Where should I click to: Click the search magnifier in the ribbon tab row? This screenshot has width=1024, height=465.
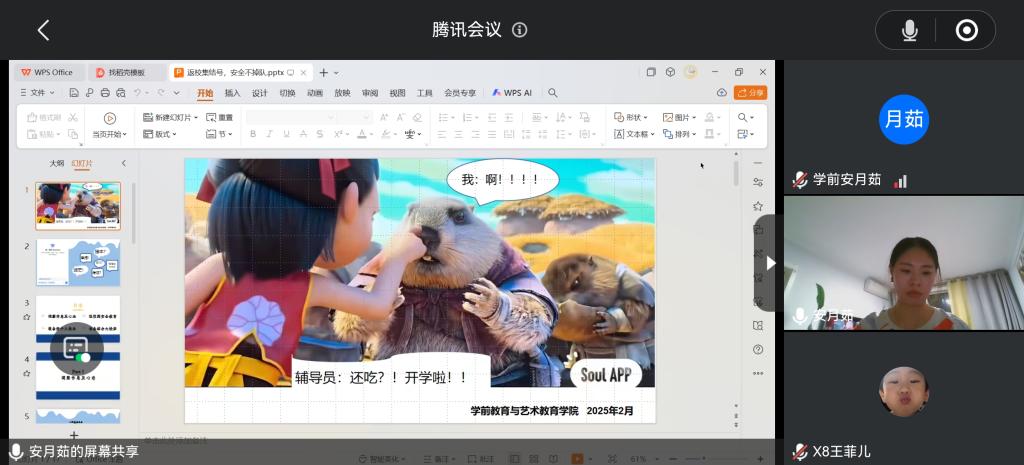[x=552, y=93]
